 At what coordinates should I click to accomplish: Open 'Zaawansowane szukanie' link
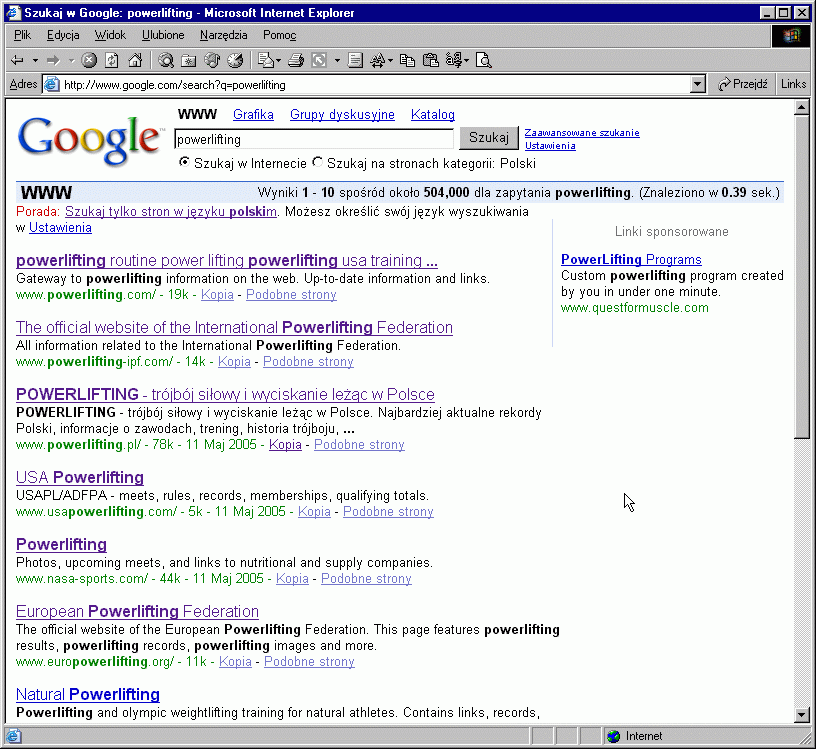(x=582, y=133)
